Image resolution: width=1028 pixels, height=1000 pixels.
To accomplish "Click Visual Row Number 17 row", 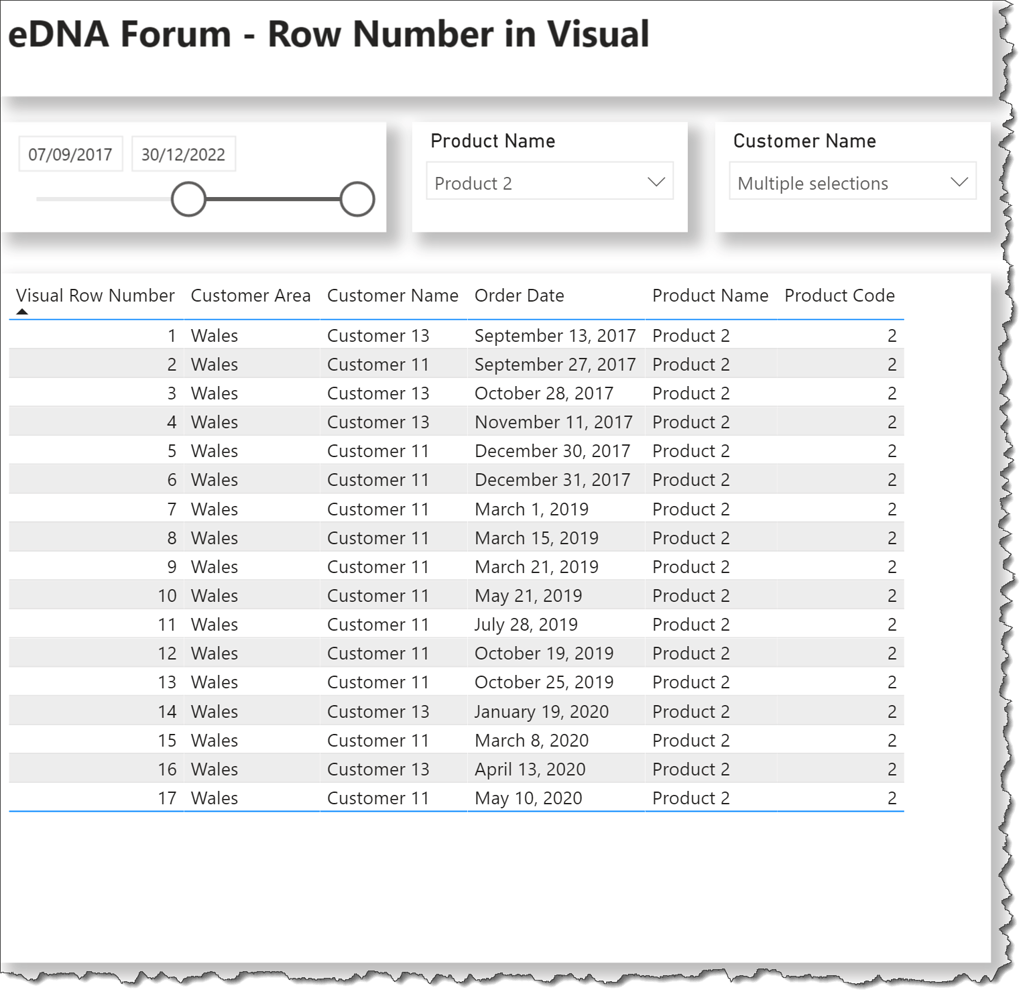I will pos(450,798).
